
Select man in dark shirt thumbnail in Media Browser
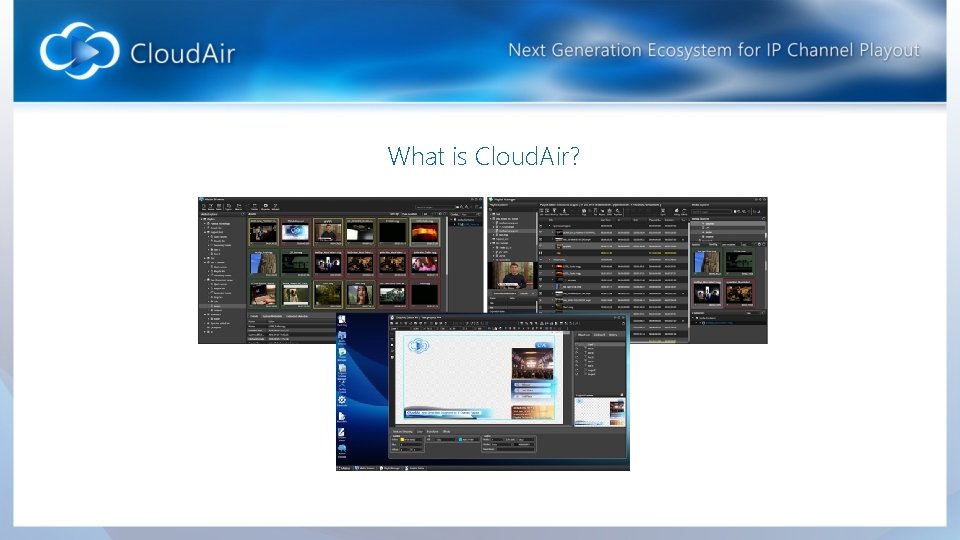(328, 233)
